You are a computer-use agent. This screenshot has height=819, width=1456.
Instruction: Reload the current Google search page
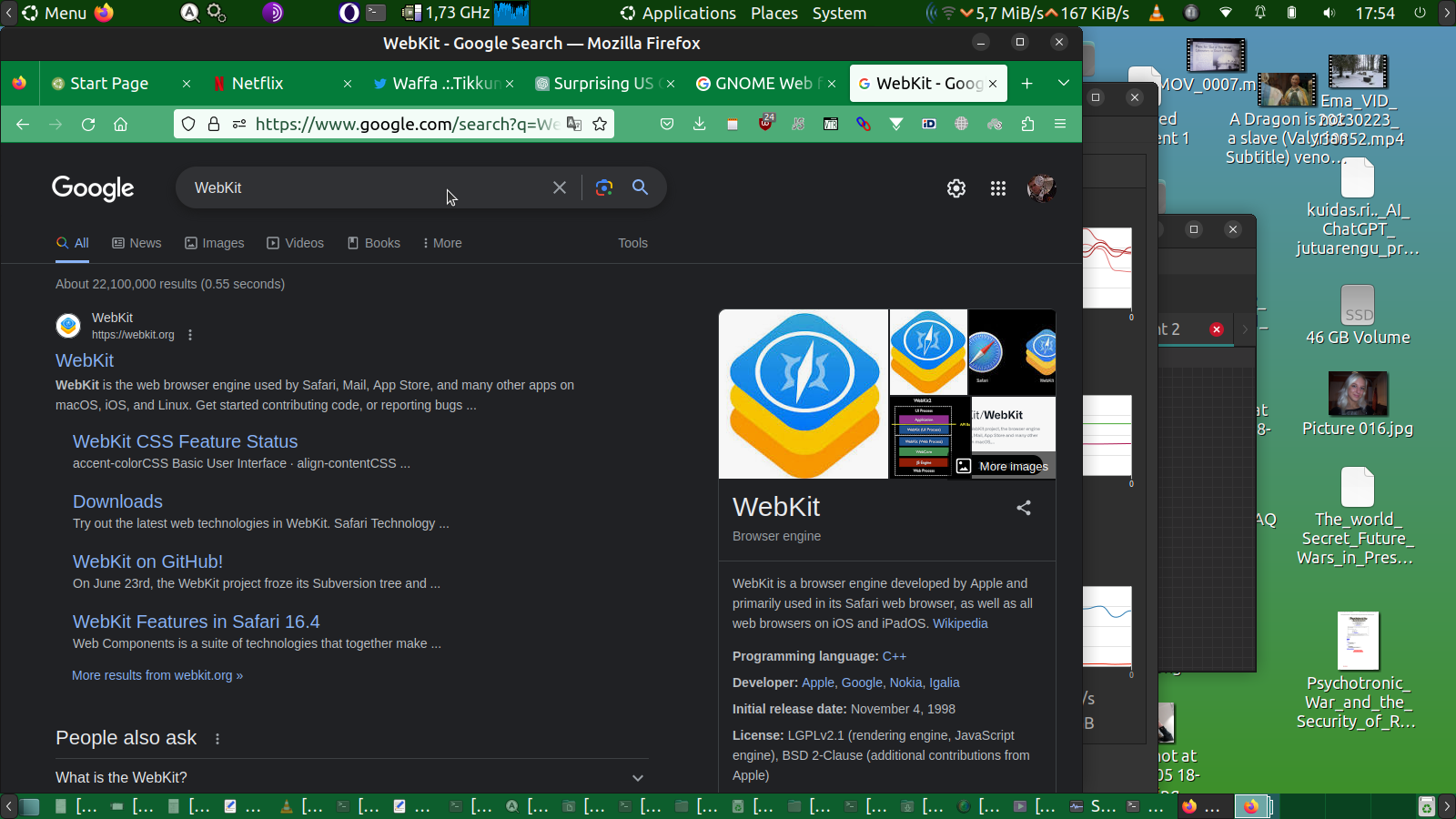click(x=88, y=124)
